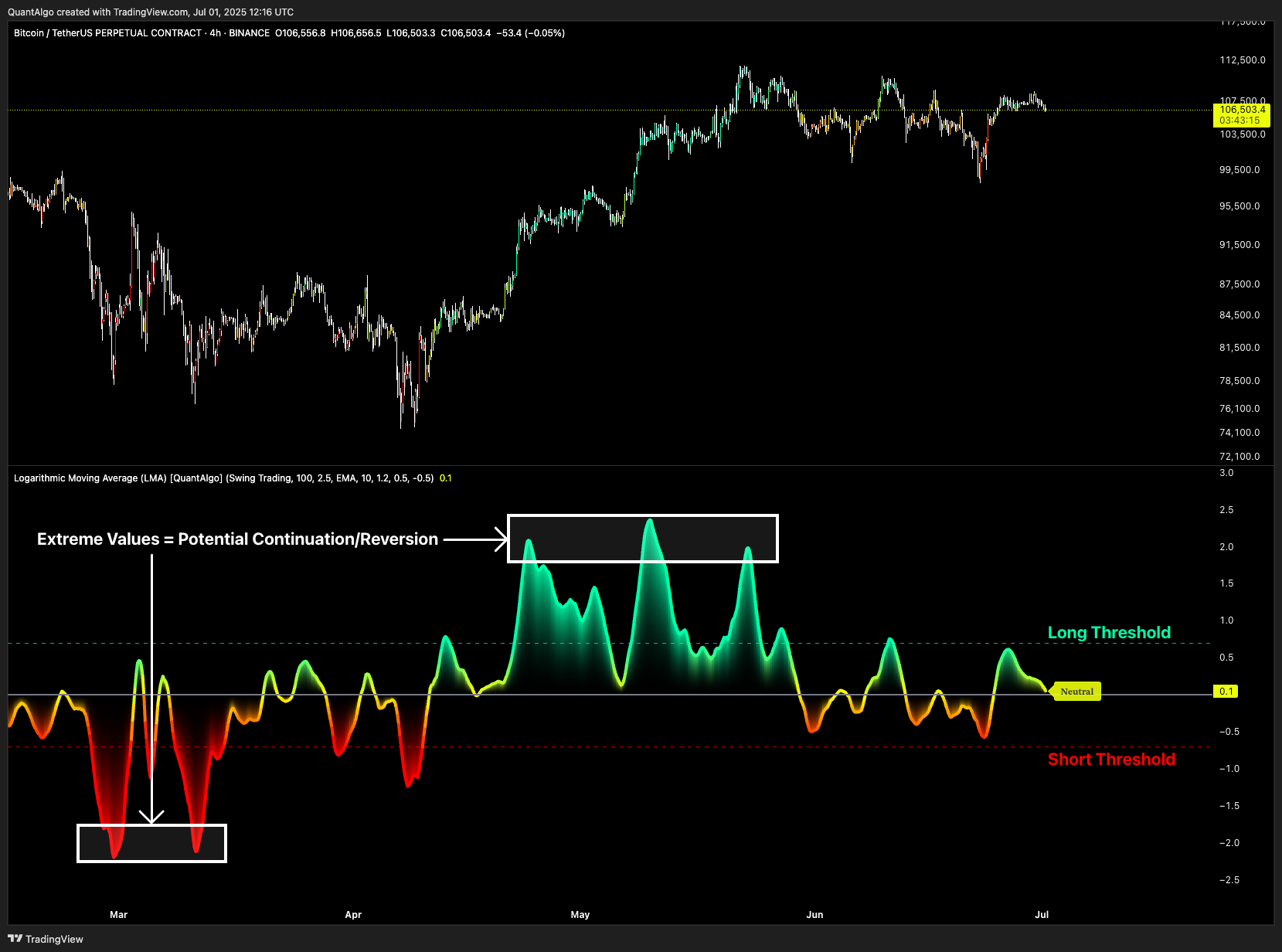Click the 99,500.0 price axis label
This screenshot has width=1282, height=952.
click(1239, 170)
